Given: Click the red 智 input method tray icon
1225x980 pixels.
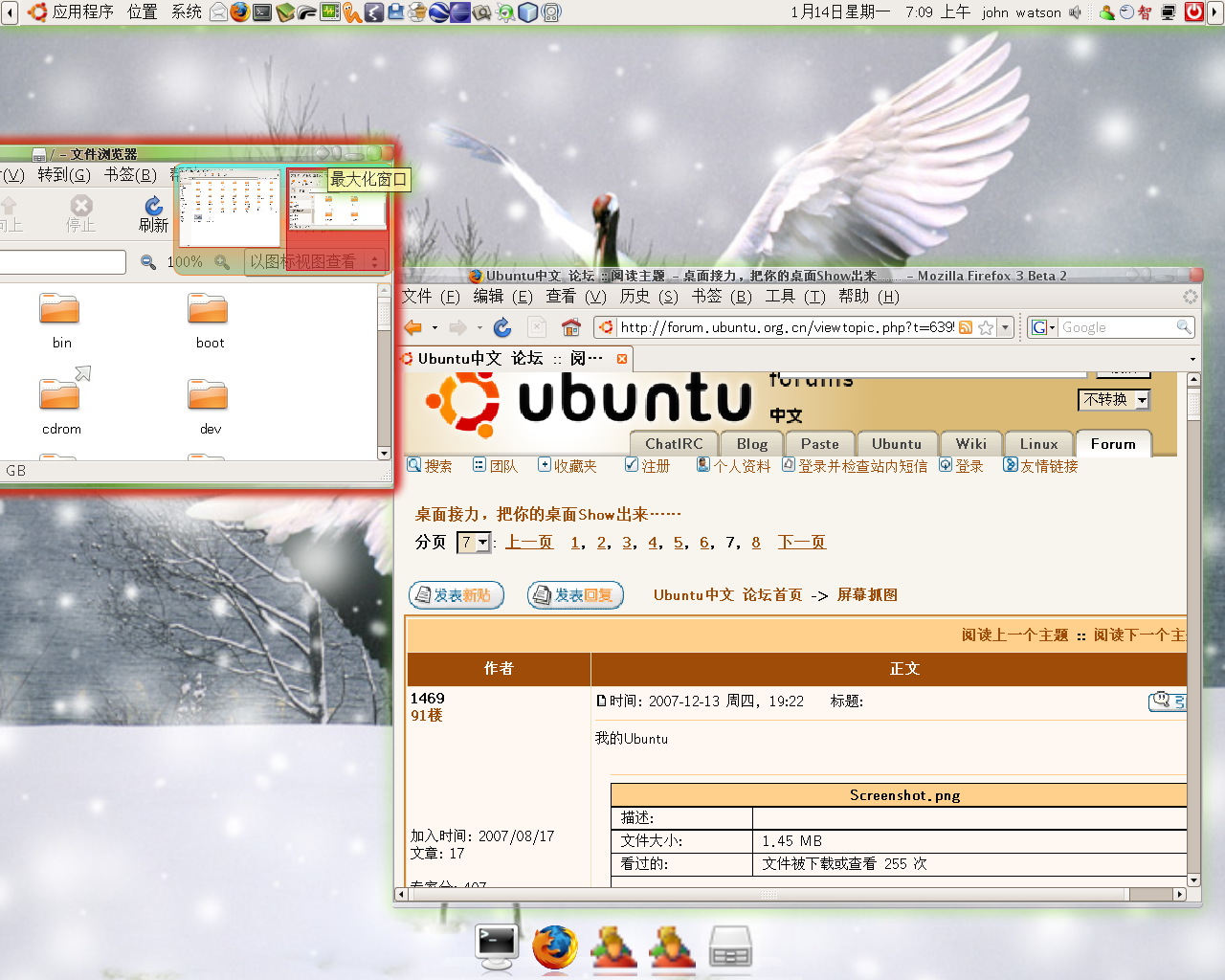Looking at the screenshot, I should [x=1146, y=12].
